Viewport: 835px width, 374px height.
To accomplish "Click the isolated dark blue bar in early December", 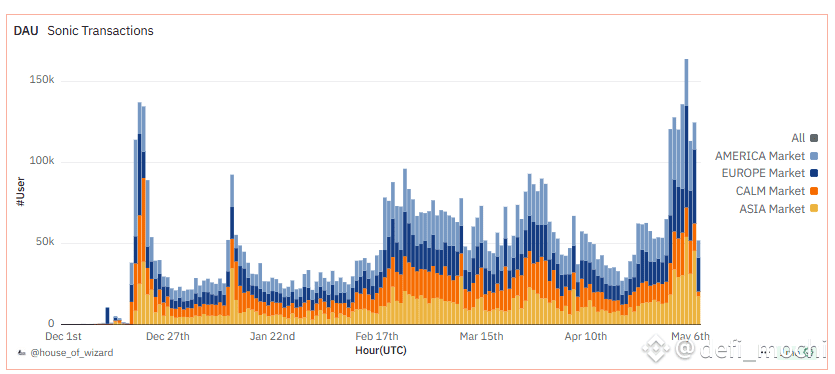I will [x=108, y=316].
